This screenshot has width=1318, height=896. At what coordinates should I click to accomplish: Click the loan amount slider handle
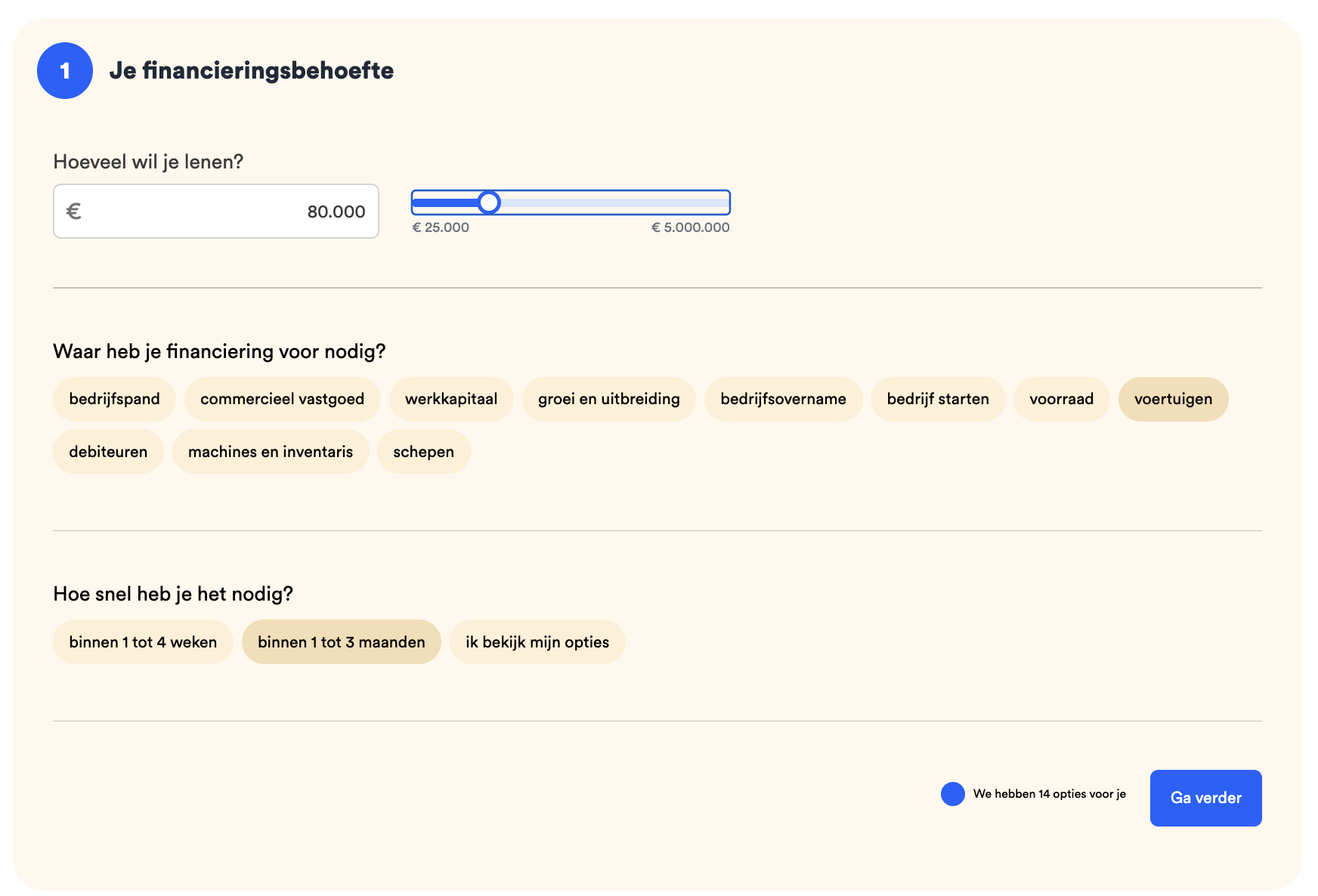[489, 202]
